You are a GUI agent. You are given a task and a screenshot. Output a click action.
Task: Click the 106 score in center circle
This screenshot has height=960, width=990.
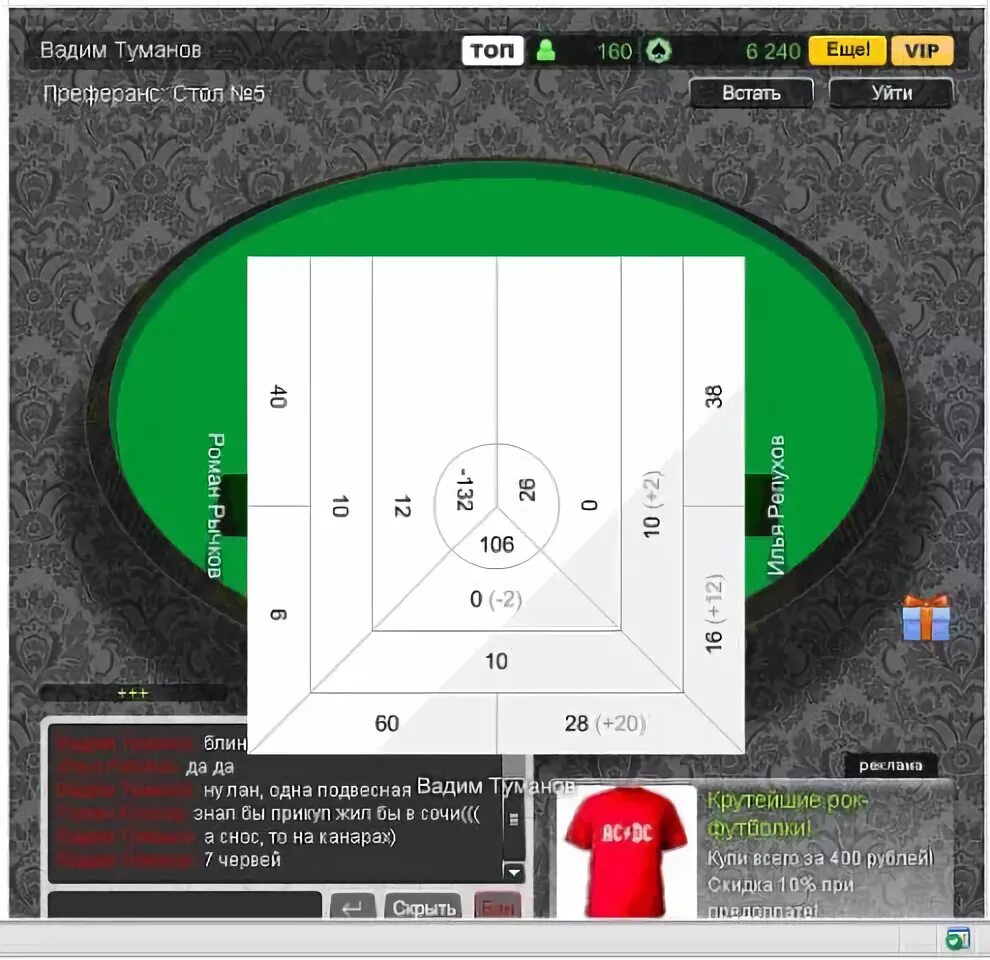click(497, 544)
